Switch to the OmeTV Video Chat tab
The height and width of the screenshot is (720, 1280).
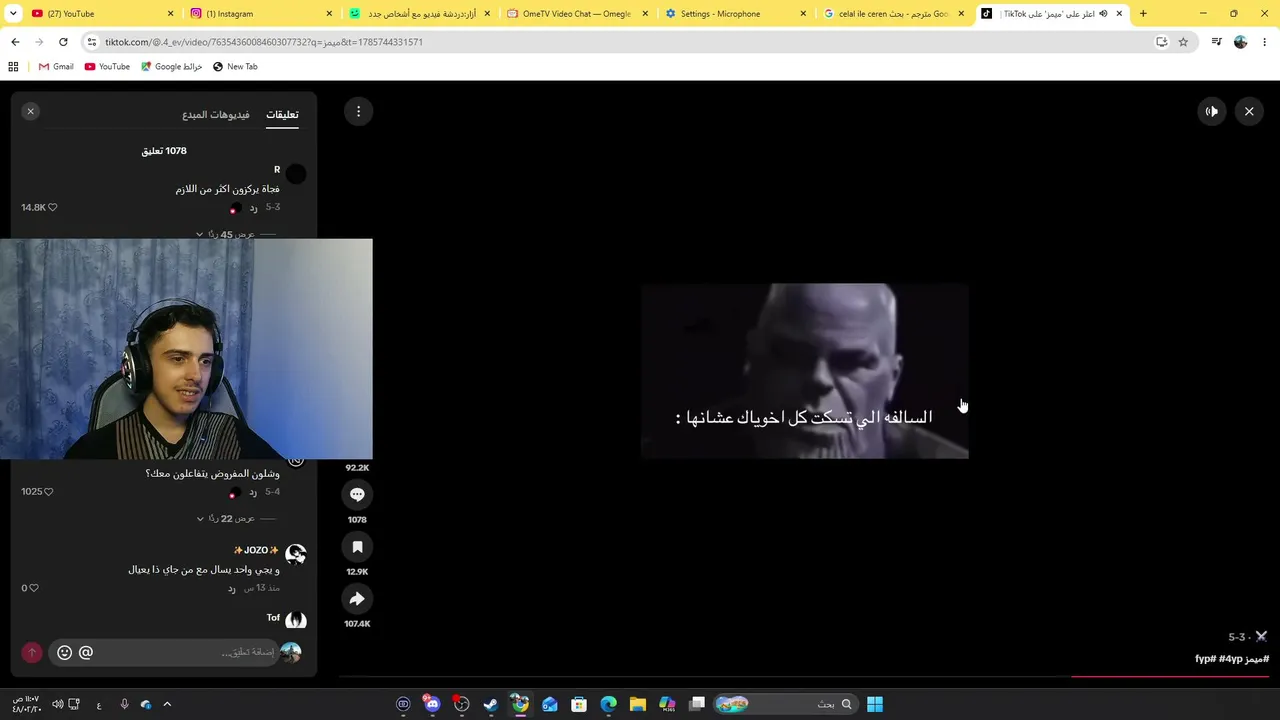[578, 14]
